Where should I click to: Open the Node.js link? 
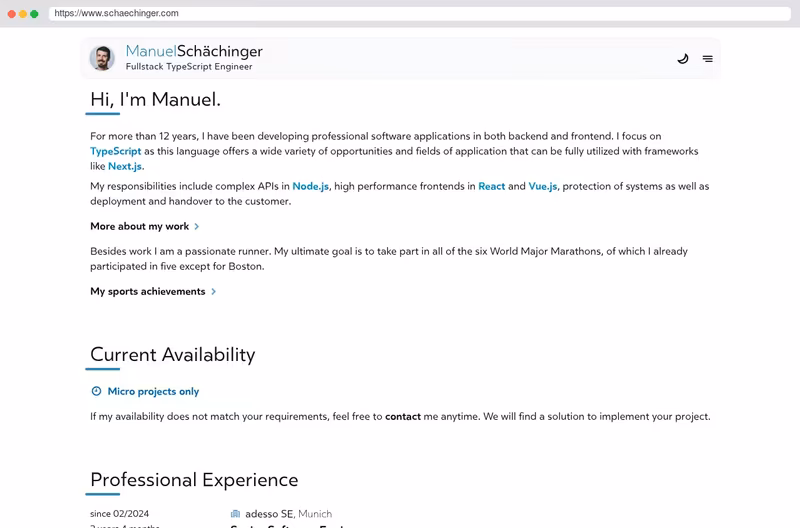click(311, 186)
